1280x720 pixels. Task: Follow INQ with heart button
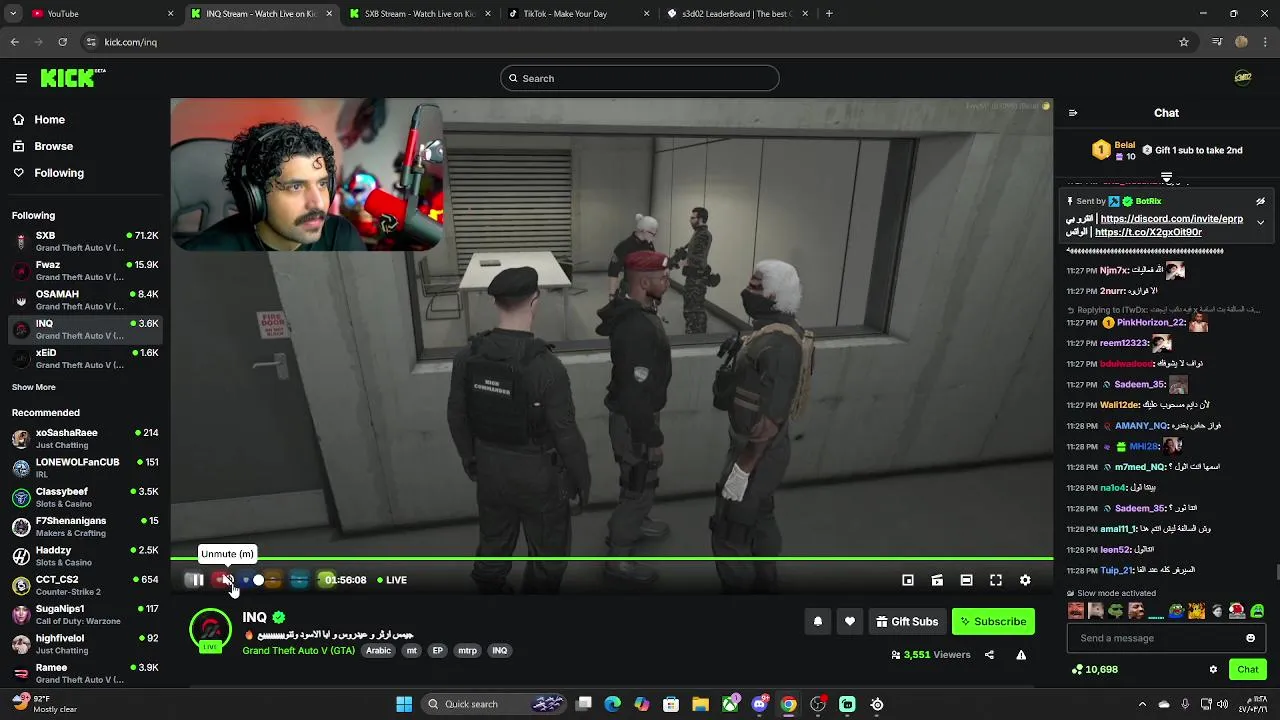(850, 621)
